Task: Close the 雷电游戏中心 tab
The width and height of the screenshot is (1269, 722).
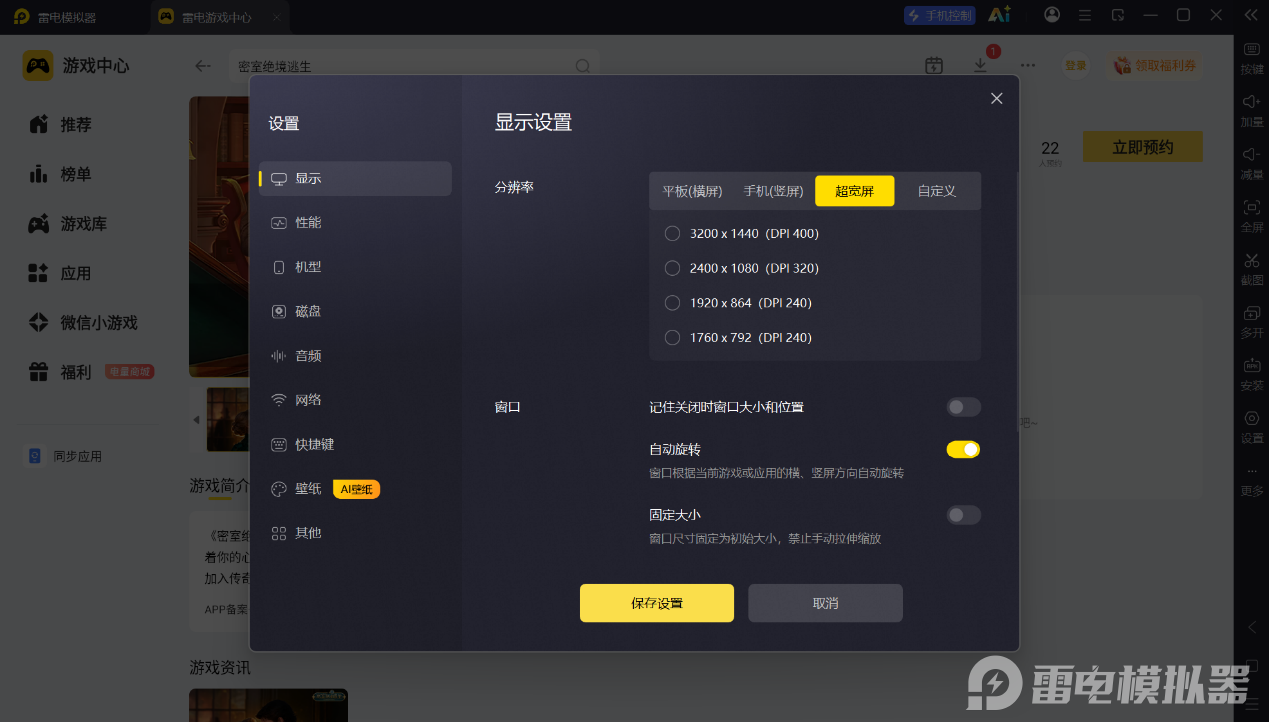Action: click(x=277, y=17)
